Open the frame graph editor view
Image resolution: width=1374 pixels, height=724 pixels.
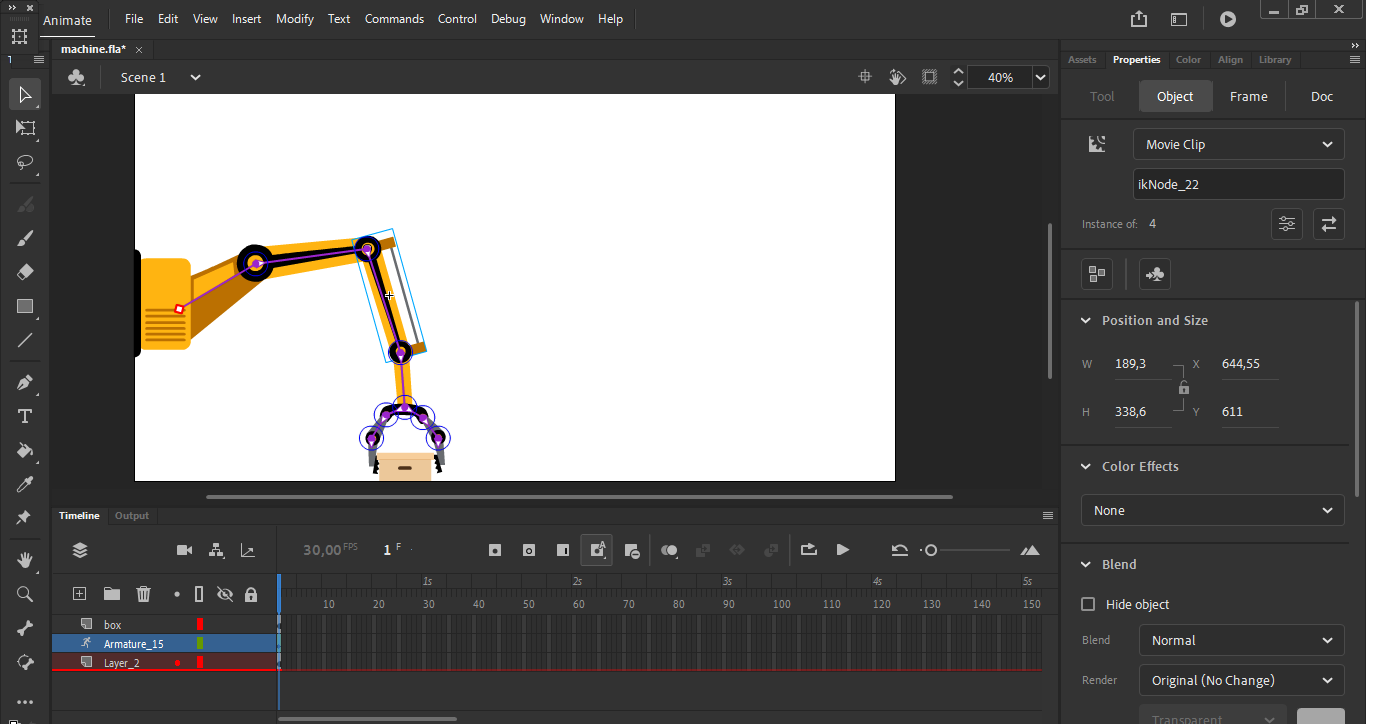point(247,550)
